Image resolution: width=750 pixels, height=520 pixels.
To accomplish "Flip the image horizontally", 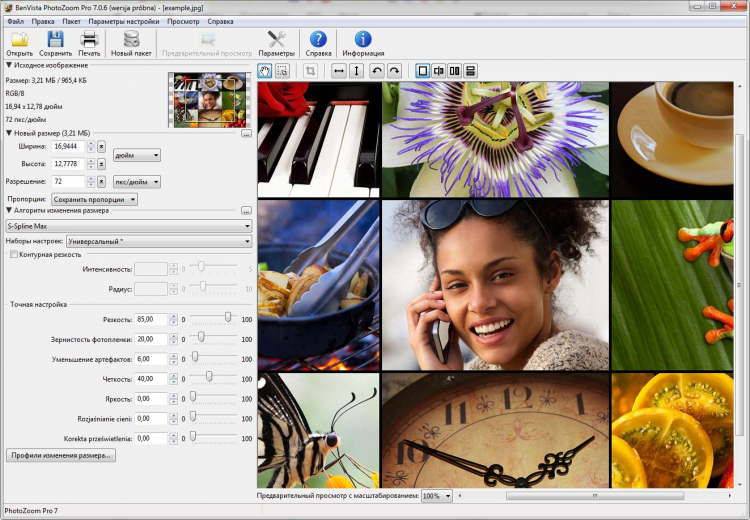I will (x=339, y=71).
